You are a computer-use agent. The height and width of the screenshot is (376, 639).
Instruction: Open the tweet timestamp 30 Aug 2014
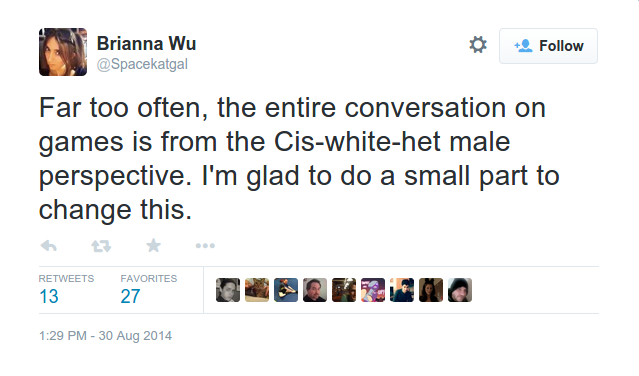tap(105, 336)
